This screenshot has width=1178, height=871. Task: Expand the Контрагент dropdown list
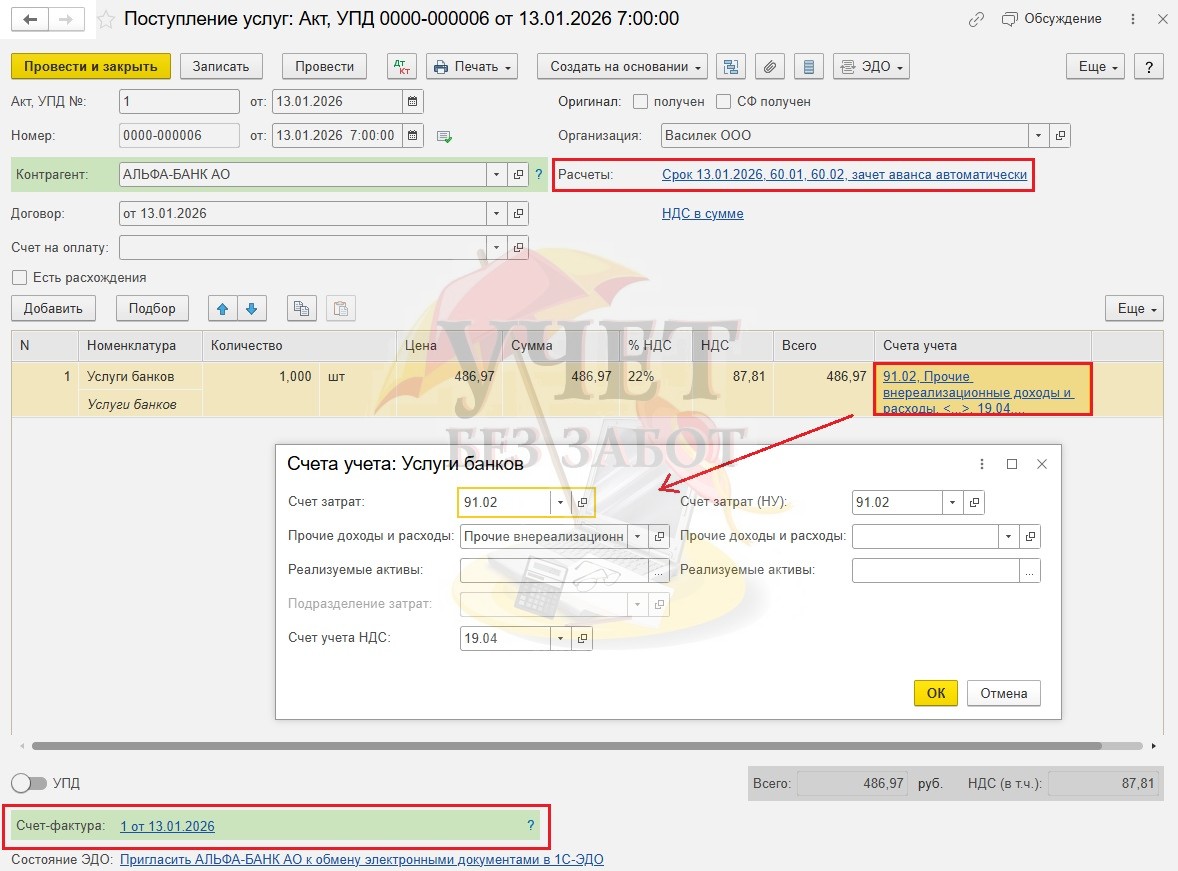pyautogui.click(x=497, y=175)
